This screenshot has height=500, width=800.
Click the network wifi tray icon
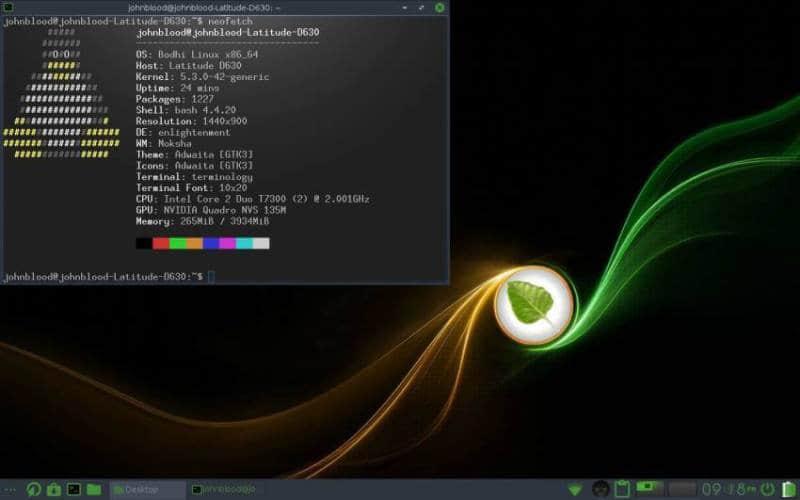tap(575, 489)
